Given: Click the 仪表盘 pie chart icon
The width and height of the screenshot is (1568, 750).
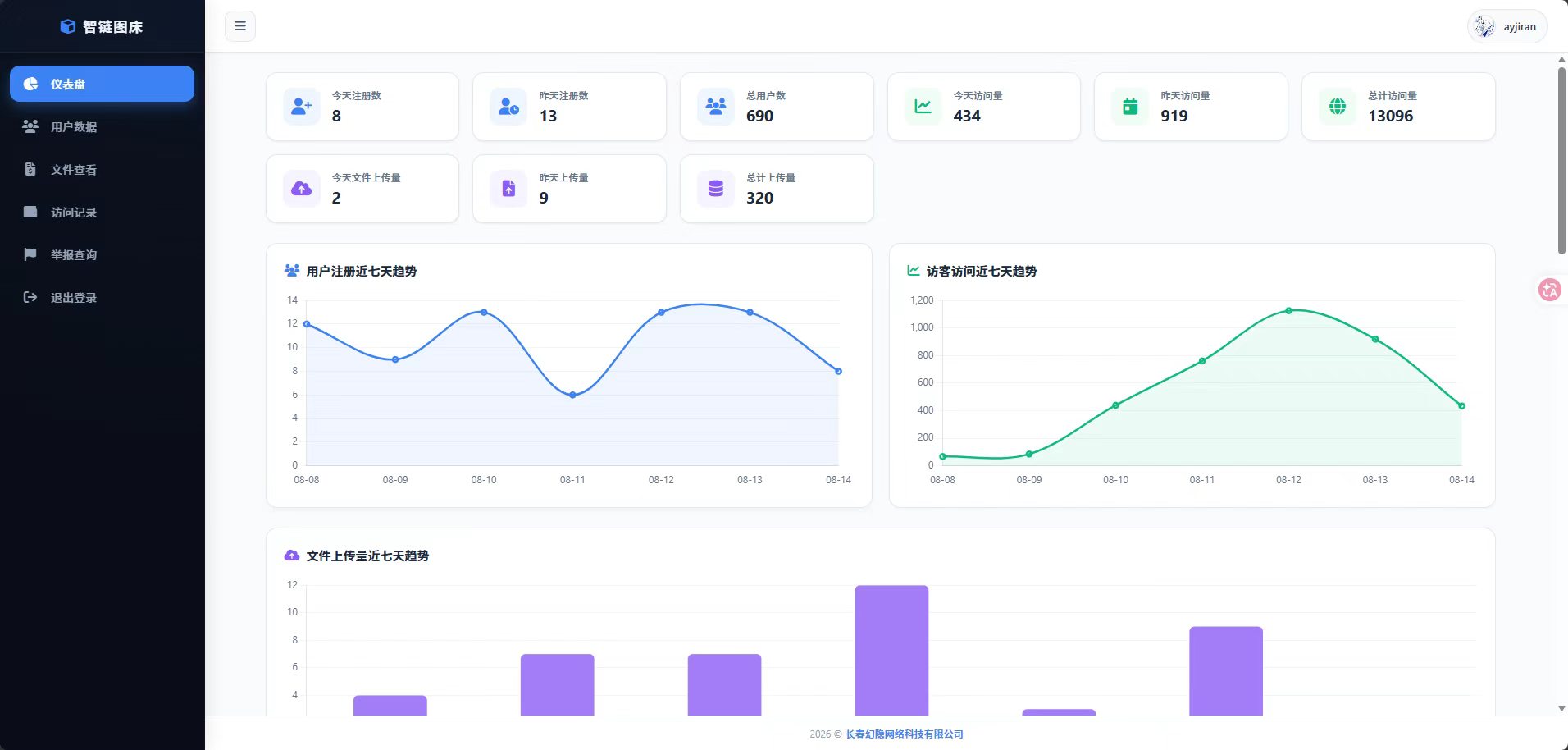Looking at the screenshot, I should pos(30,84).
